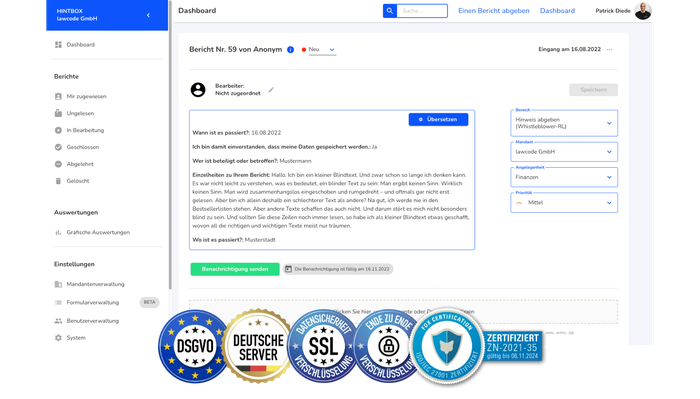700x399 pixels.
Task: Click the Dashboard link in top bar
Action: (557, 11)
